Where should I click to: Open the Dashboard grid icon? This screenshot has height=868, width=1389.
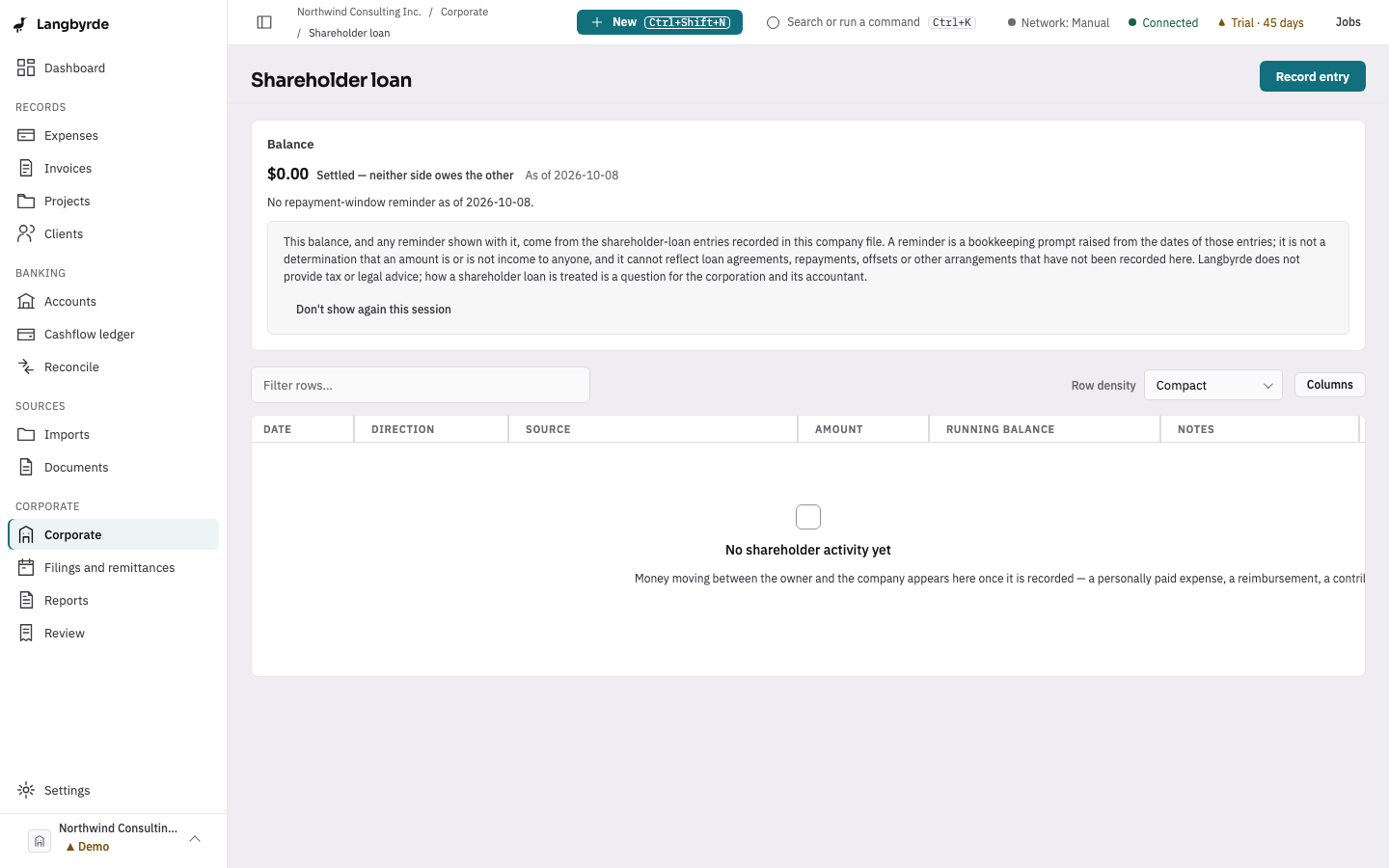point(26,68)
